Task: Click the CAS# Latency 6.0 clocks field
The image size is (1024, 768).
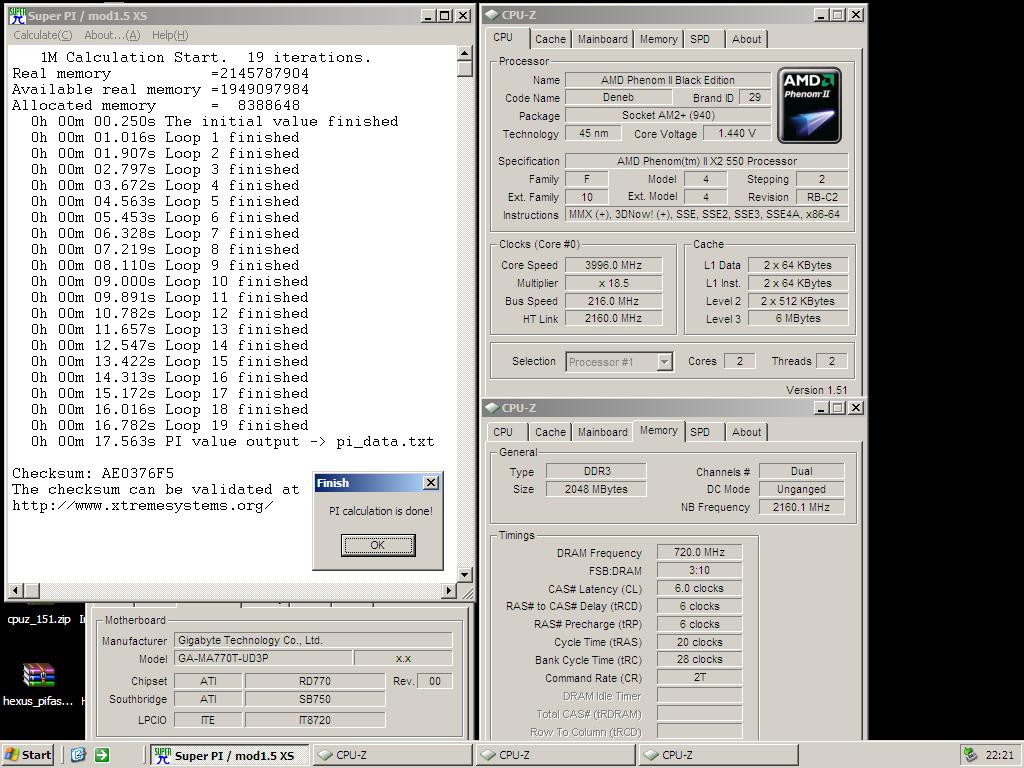Action: 699,588
